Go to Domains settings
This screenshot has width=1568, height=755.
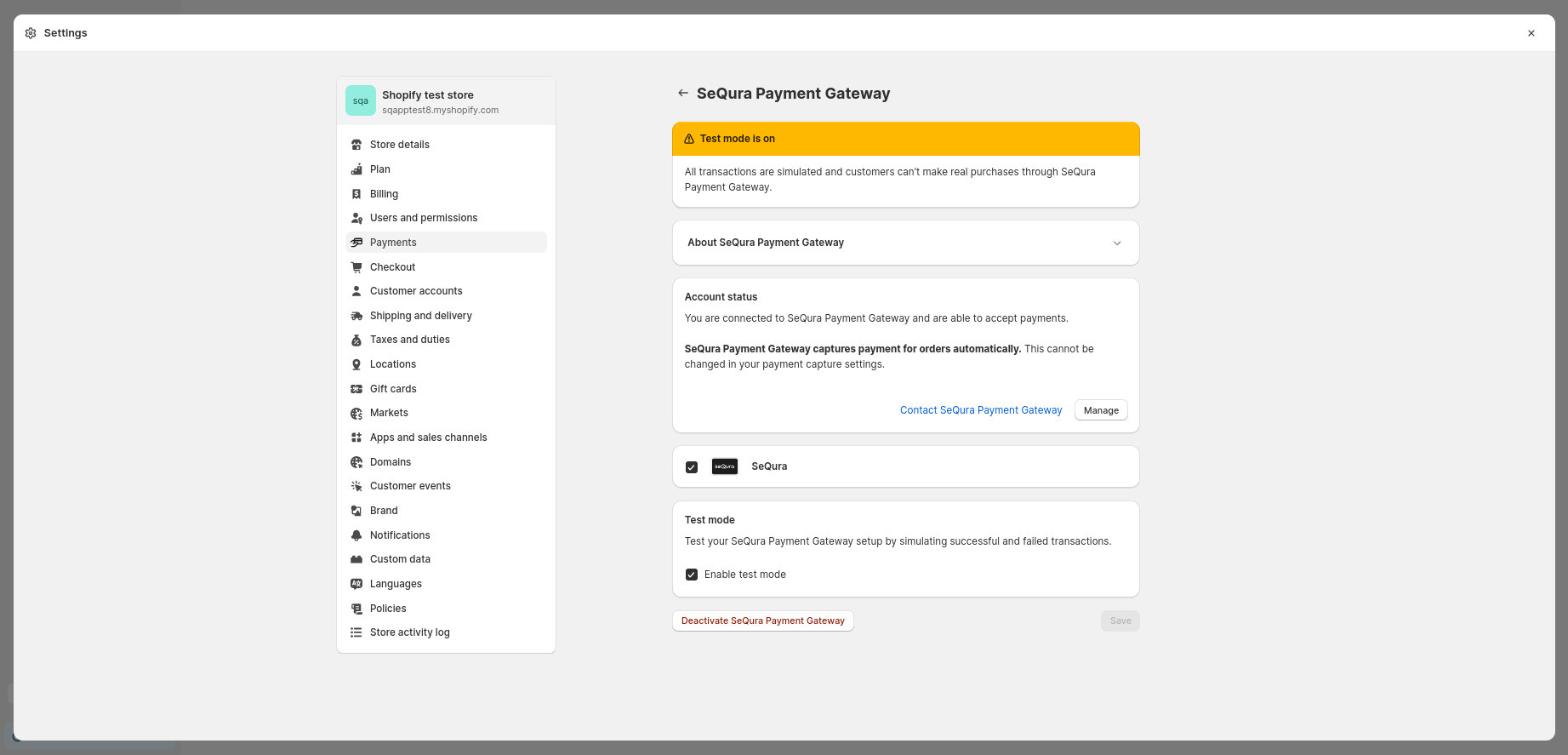(x=446, y=462)
